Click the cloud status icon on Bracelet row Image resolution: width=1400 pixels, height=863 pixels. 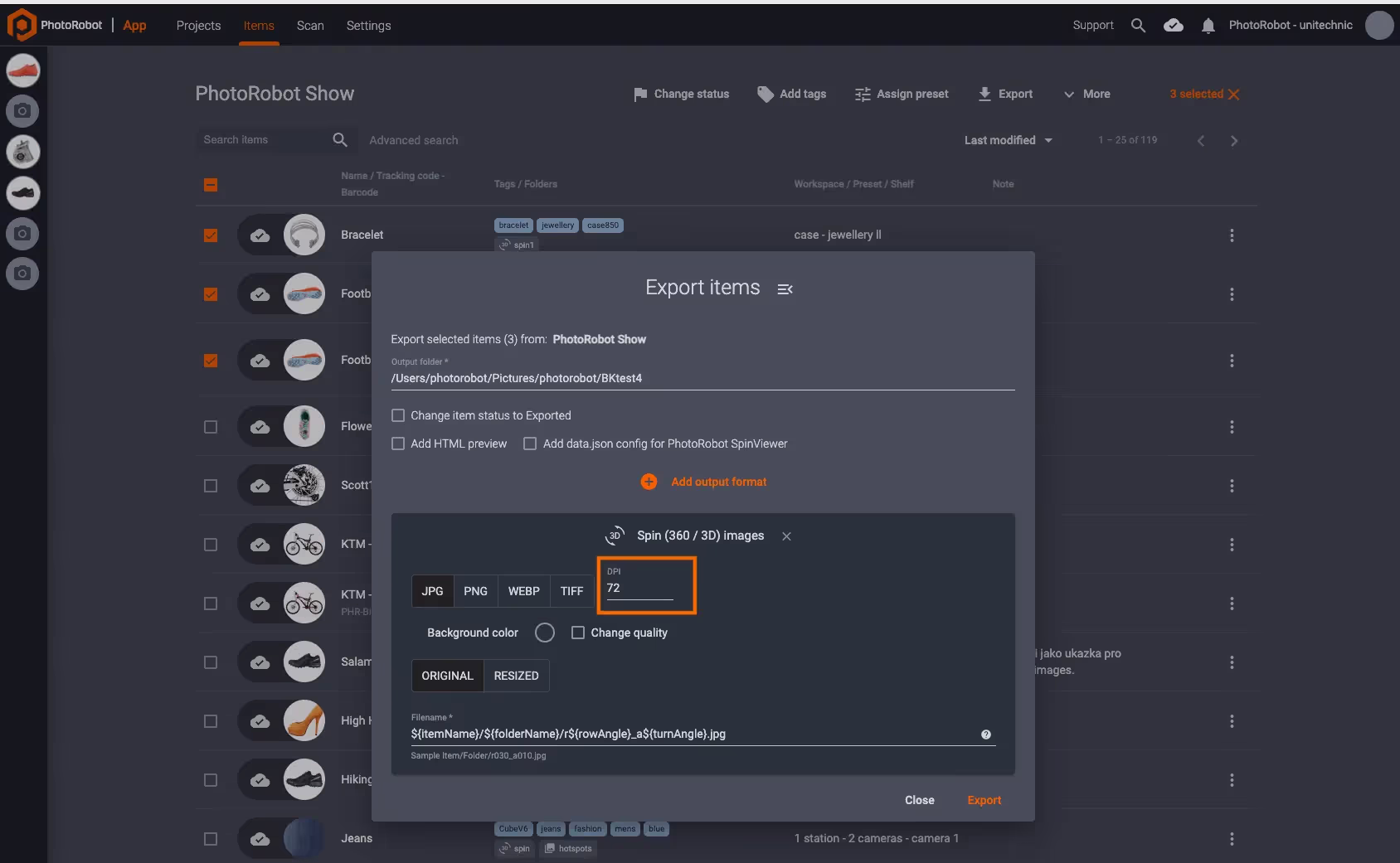tap(260, 235)
